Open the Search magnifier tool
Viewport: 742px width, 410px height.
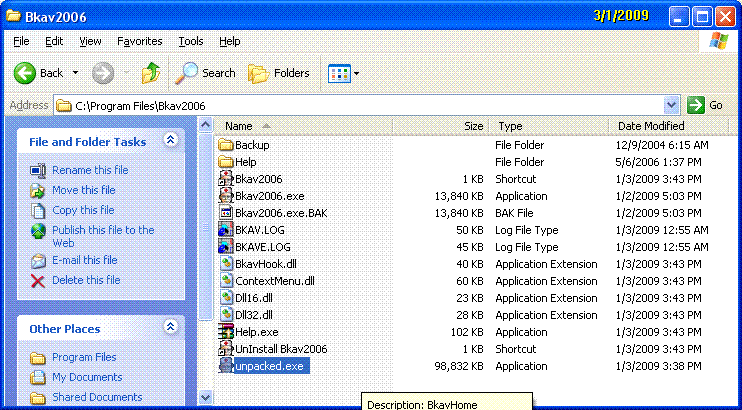205,73
